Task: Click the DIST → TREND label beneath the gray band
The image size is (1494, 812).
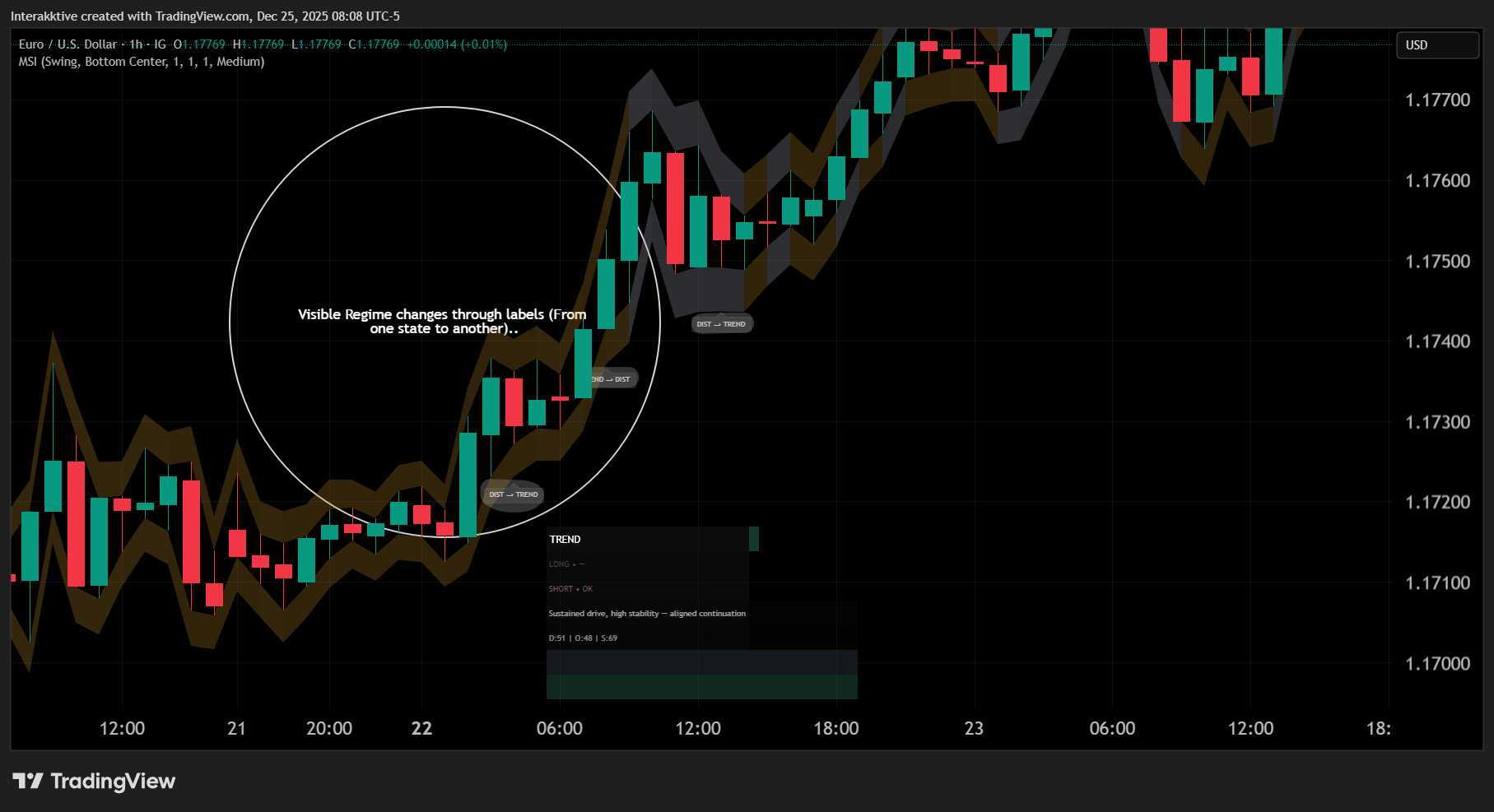Action: click(721, 324)
